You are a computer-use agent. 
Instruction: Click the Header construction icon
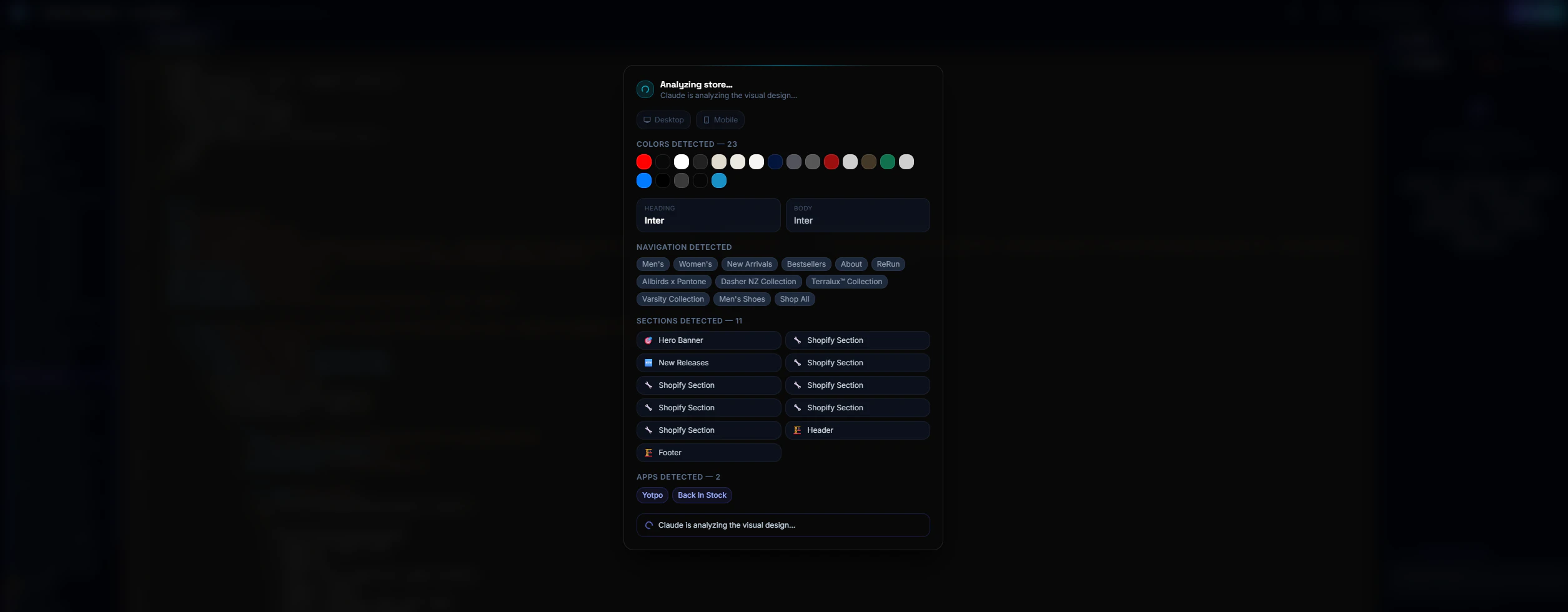(797, 430)
